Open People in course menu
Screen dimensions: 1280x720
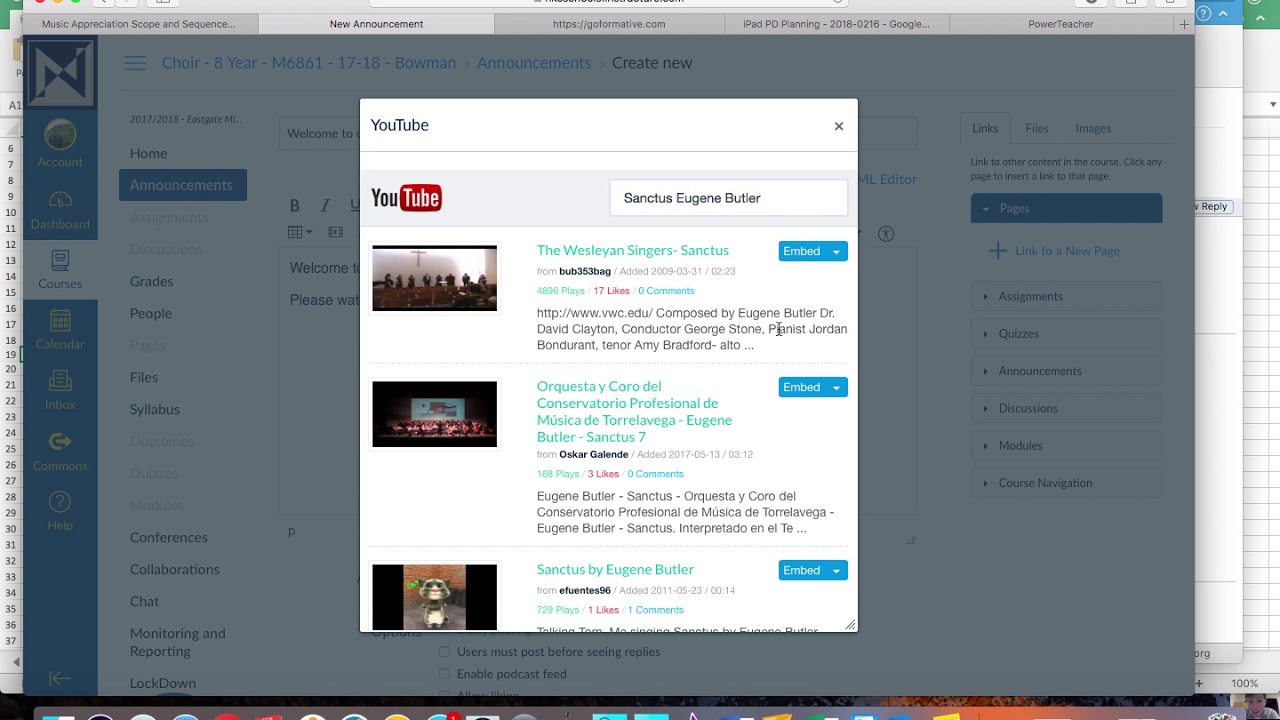coord(150,313)
